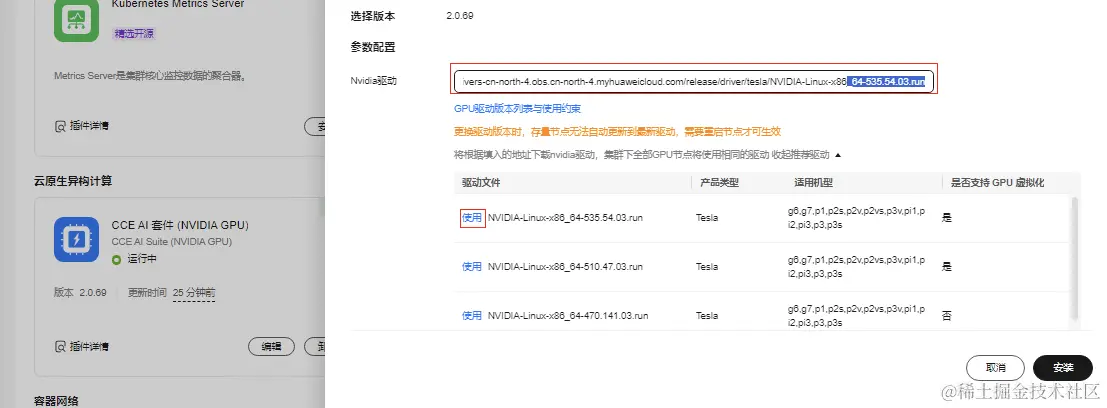Click the 精选开源 tag on Metrics Server
1107x408 pixels.
coord(133,33)
